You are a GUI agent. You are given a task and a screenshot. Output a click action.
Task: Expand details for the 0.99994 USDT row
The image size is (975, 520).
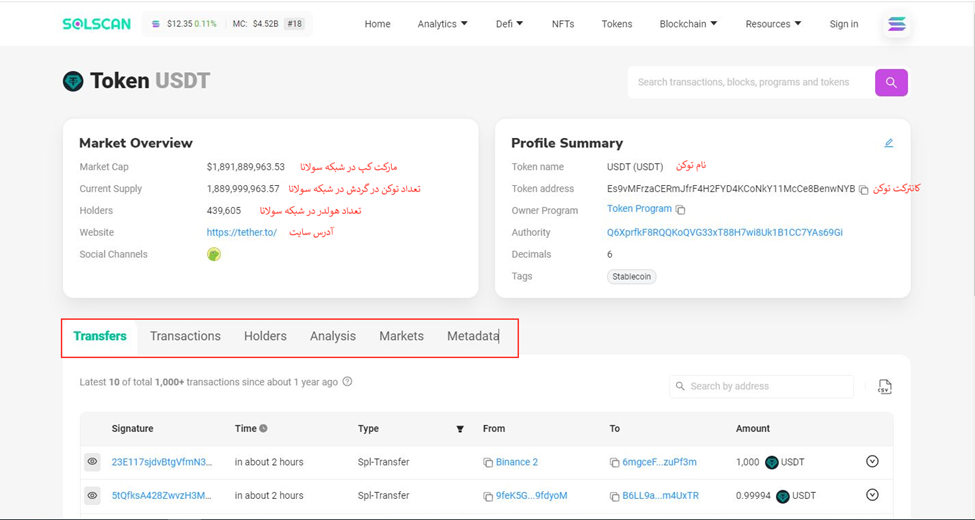pos(872,495)
